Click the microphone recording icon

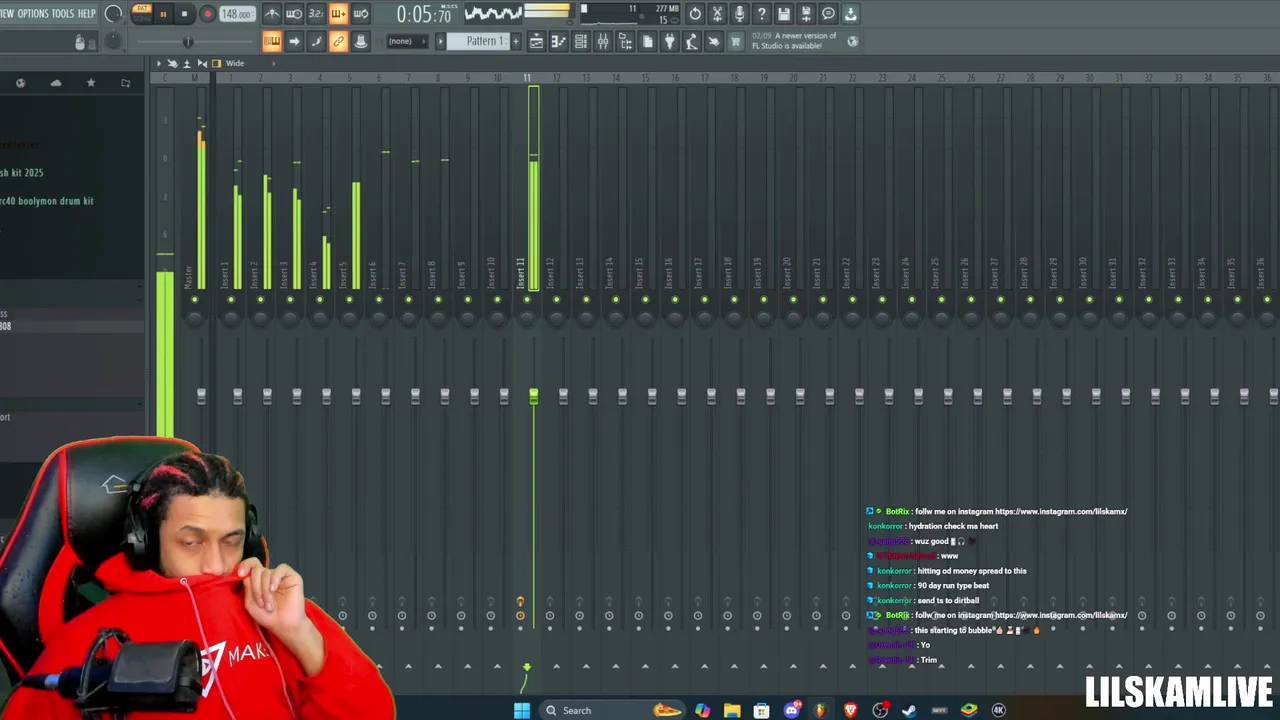coord(739,14)
